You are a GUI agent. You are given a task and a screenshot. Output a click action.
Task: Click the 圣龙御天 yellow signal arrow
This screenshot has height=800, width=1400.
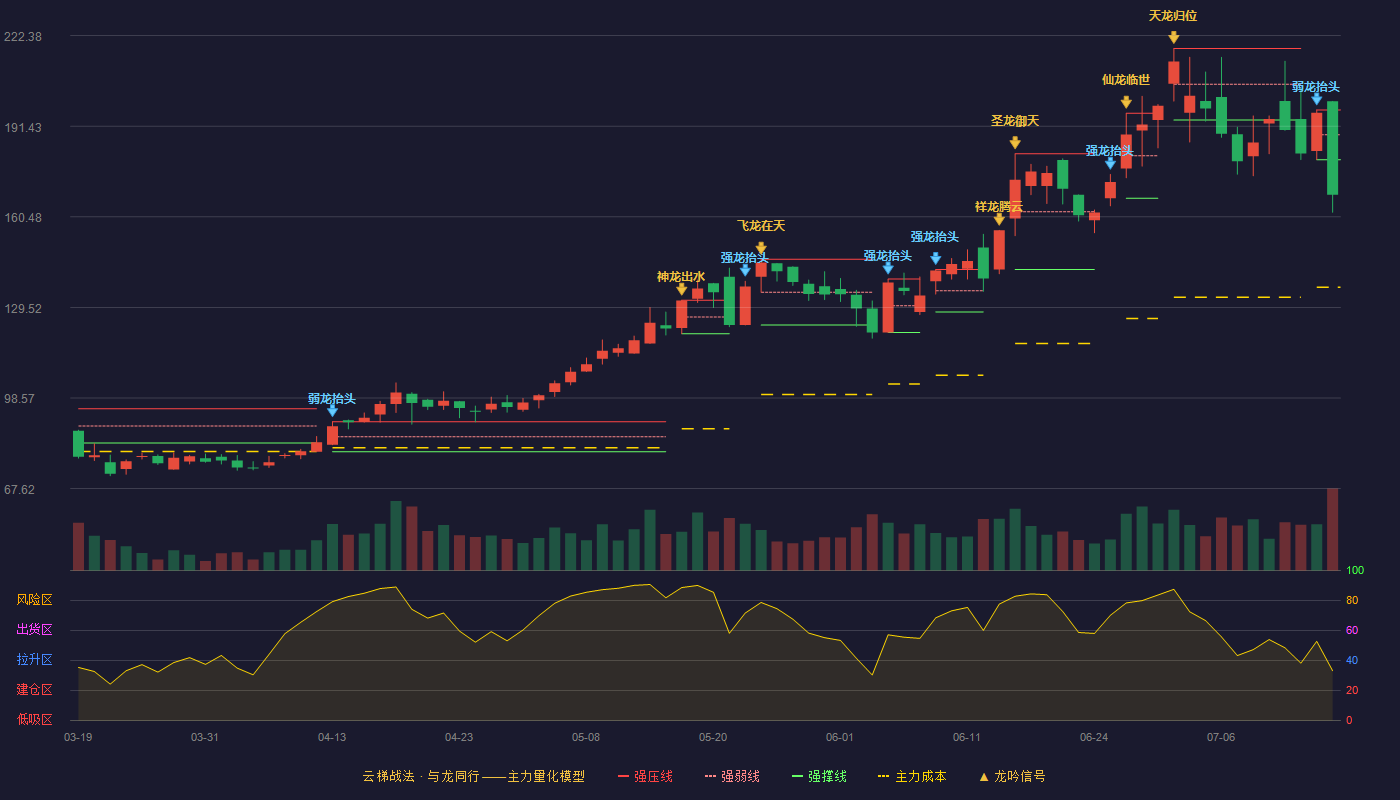(1015, 143)
